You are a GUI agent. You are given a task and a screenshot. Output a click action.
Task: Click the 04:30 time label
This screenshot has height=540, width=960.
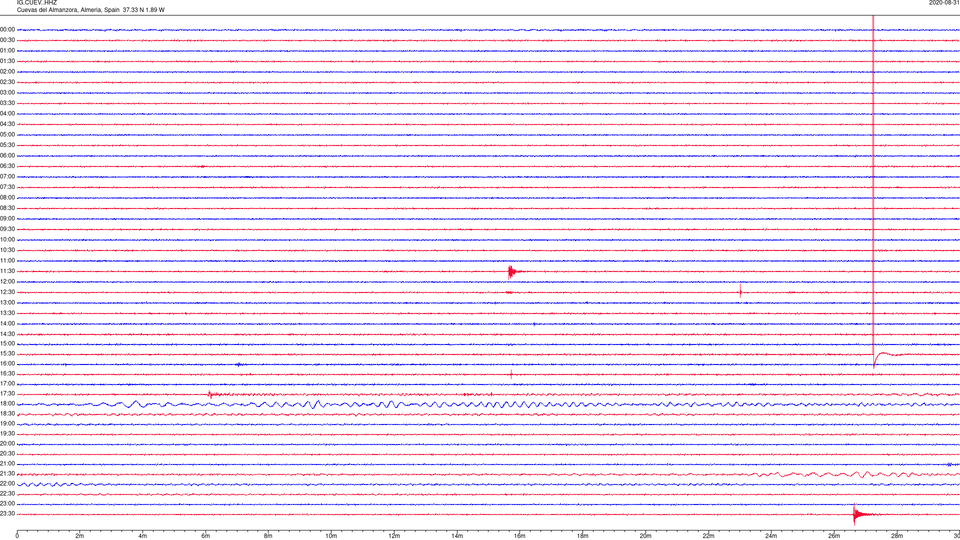tap(7, 124)
